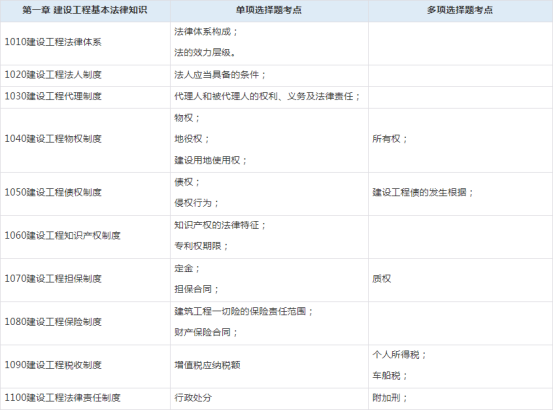
Task: Click text '法的效力层级。'
Action: 205,52
